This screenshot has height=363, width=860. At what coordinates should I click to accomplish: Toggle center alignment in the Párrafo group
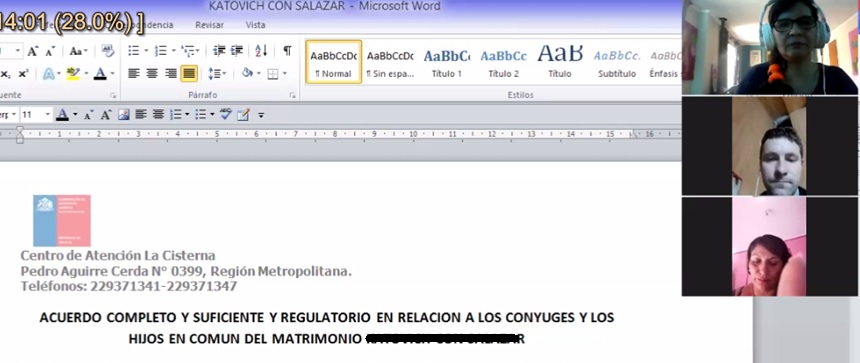(152, 73)
